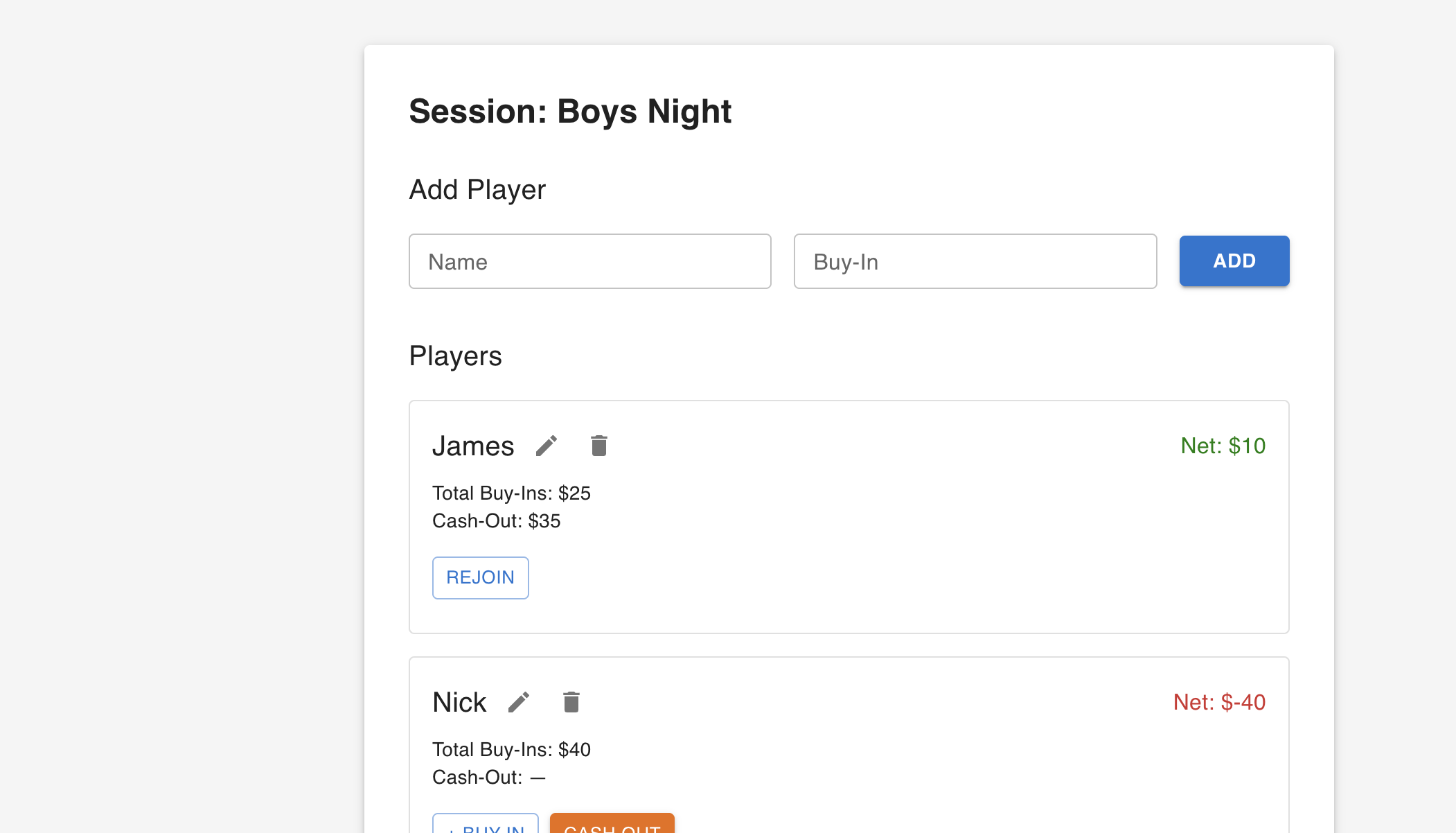Remove Nick with the trash icon

pyautogui.click(x=571, y=702)
